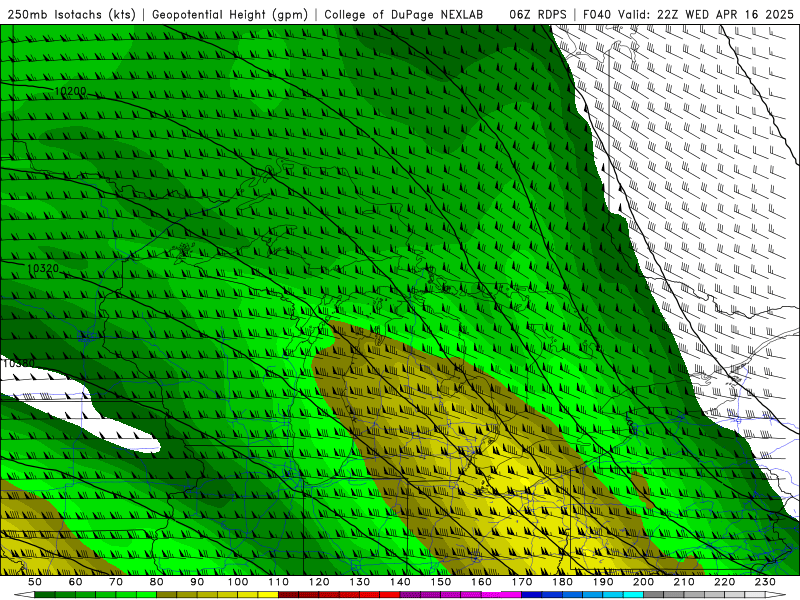Click the 180 value on the color scale
The width and height of the screenshot is (800, 600).
pos(562,582)
